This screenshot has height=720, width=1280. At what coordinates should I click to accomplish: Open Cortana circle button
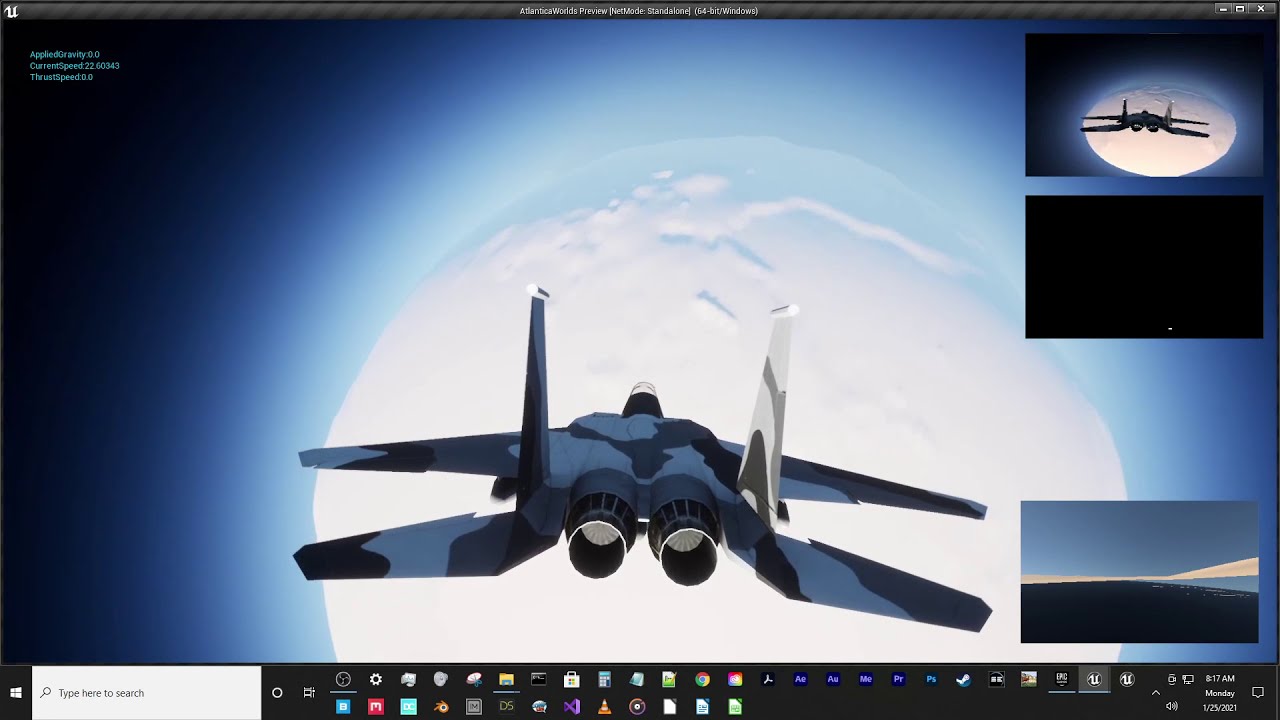(x=277, y=693)
